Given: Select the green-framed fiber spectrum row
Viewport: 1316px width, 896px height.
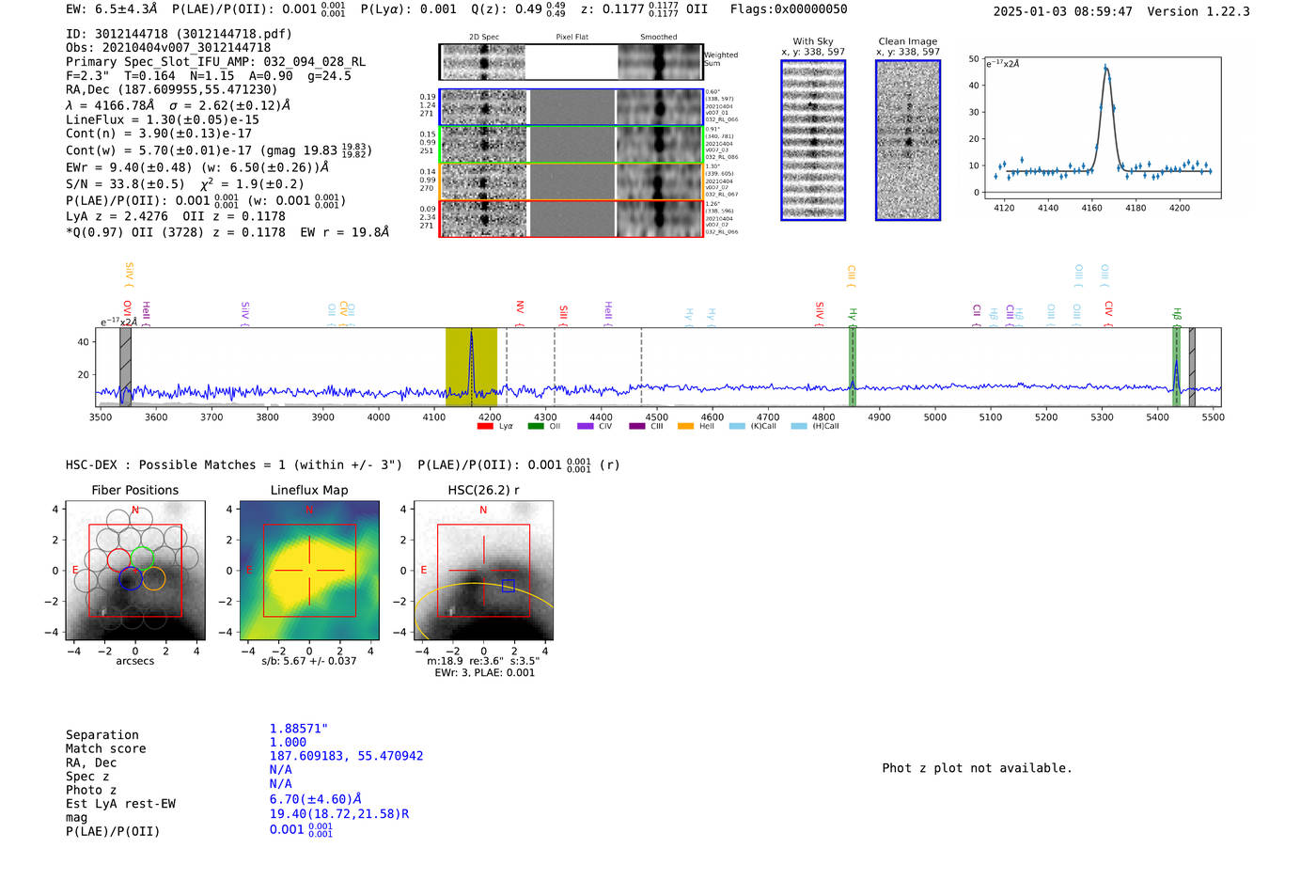Looking at the screenshot, I should [571, 144].
